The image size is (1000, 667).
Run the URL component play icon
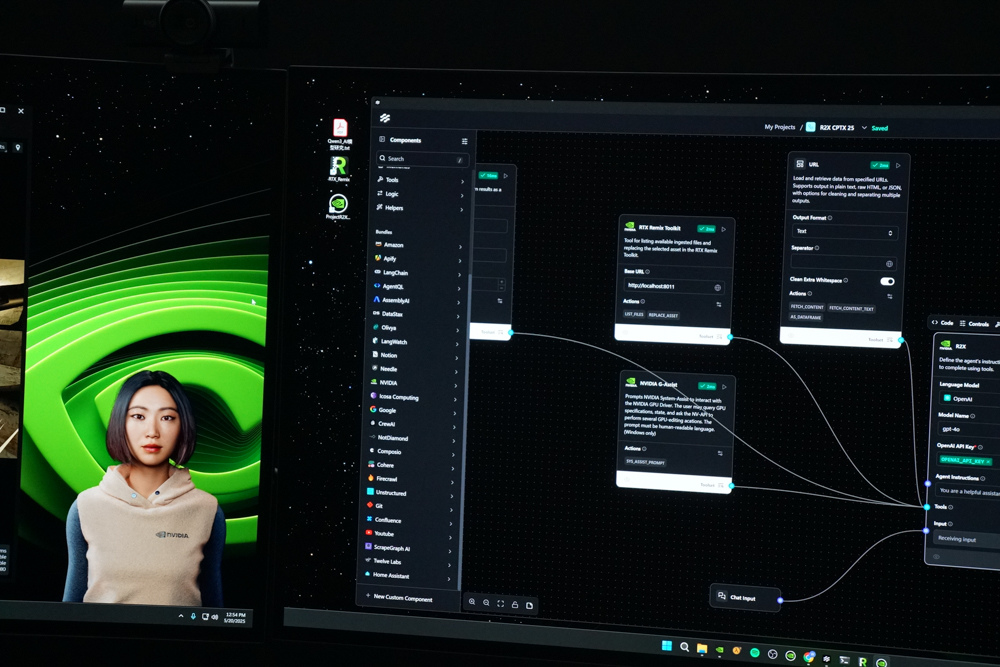[x=898, y=165]
